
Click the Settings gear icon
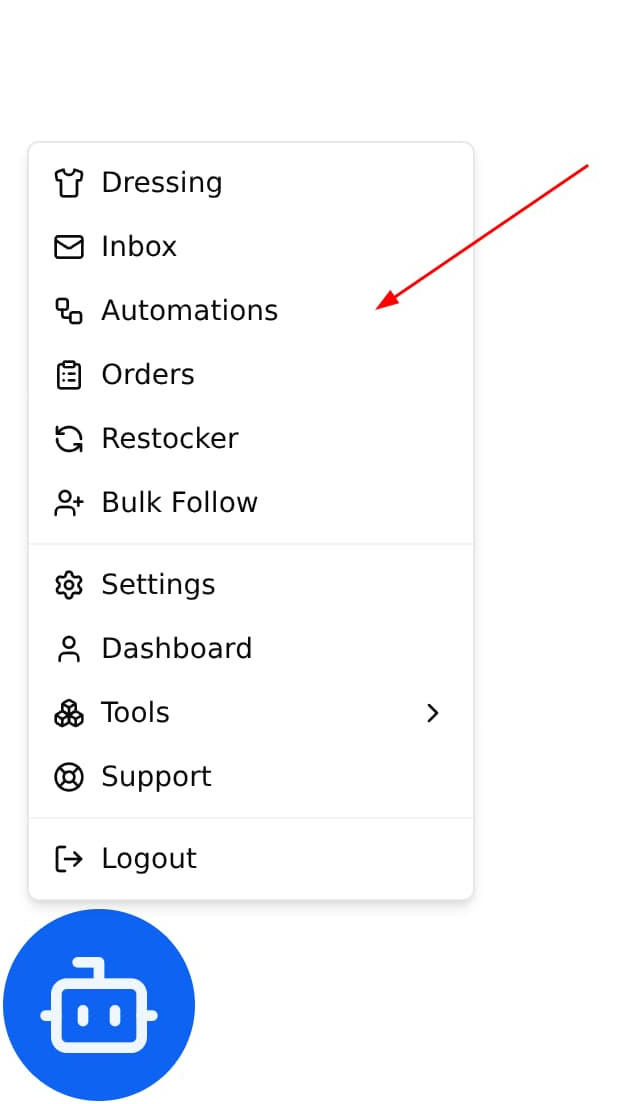(x=68, y=585)
